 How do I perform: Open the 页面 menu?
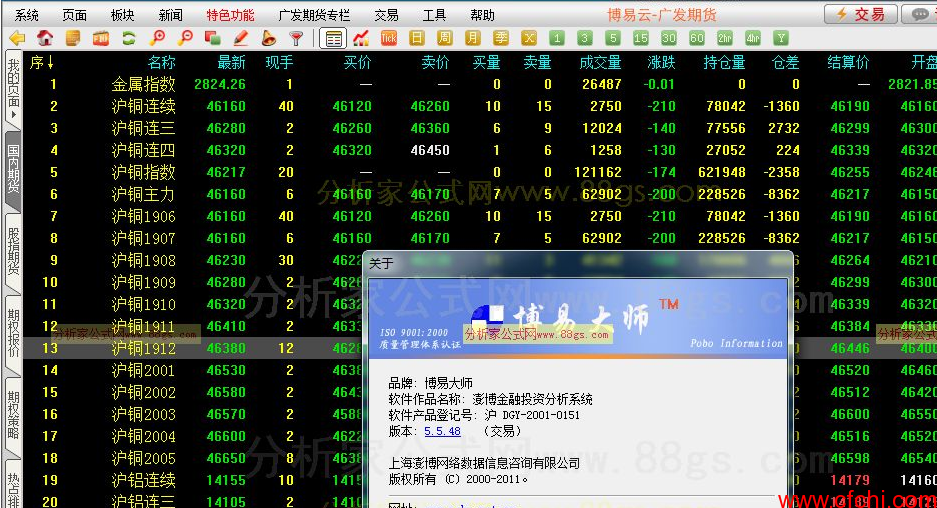[x=75, y=15]
